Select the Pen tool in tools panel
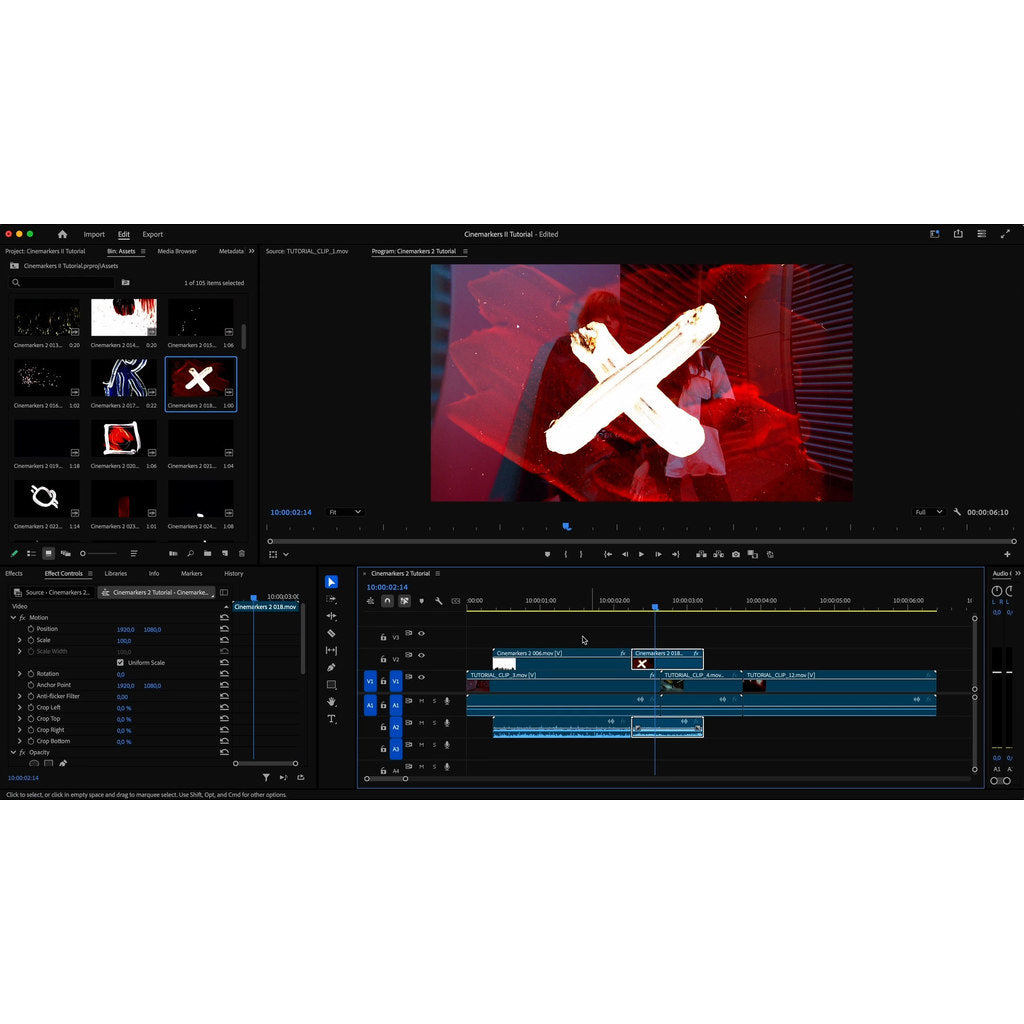Screen dimensions: 1024x1024 click(x=331, y=667)
